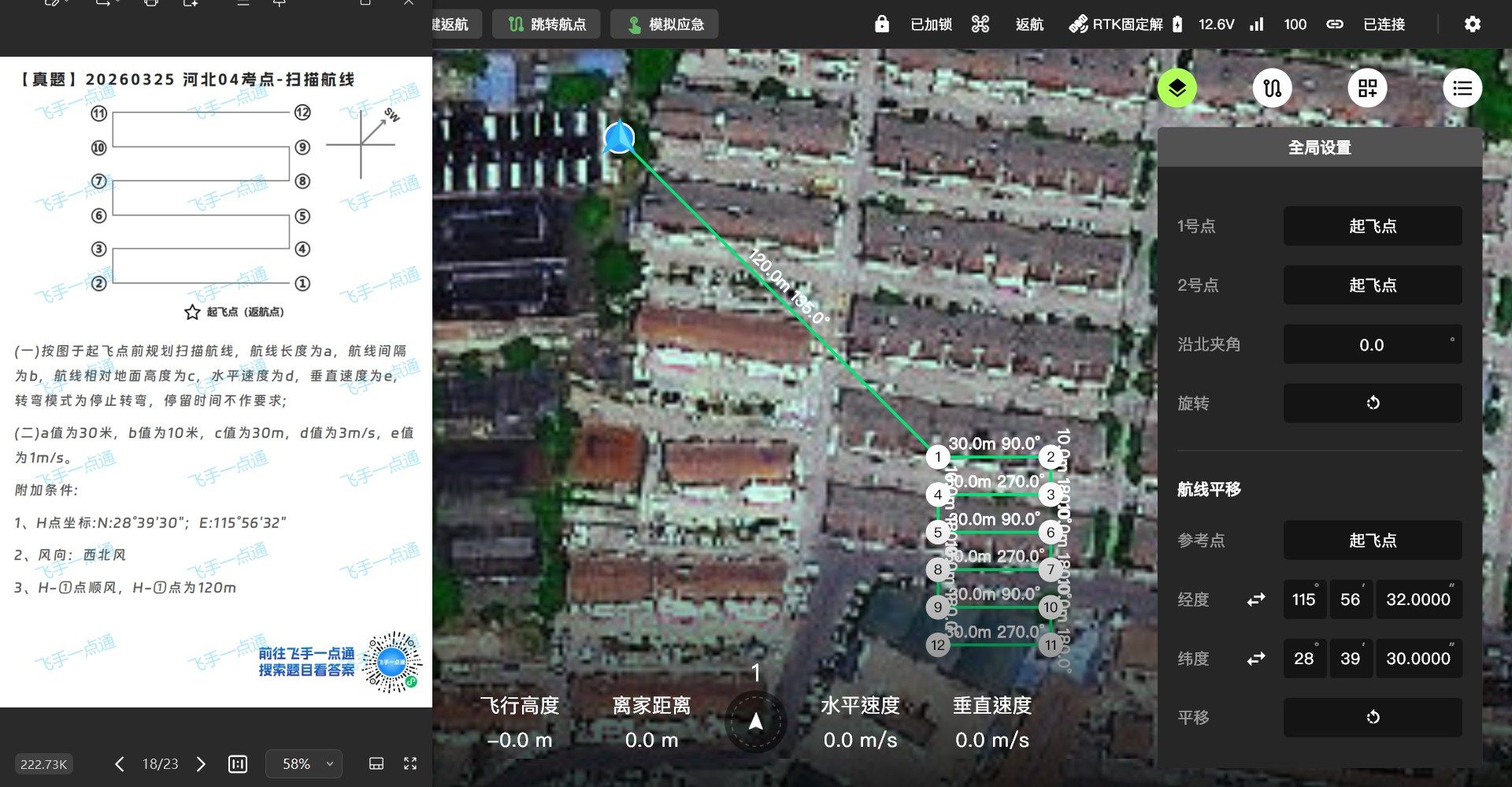Open the 58% zoom level dropdown

304,763
